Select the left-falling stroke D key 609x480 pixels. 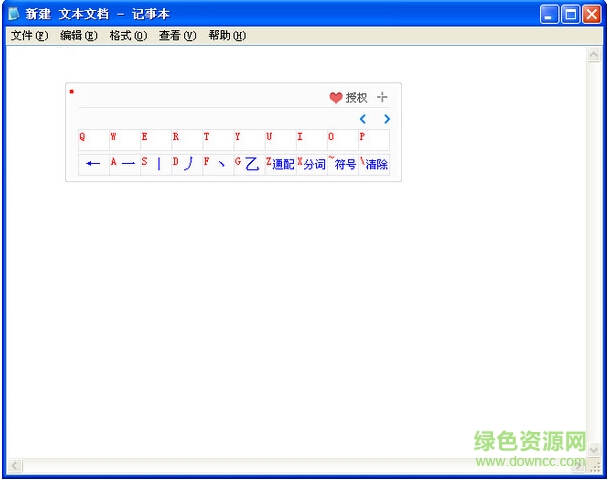[186, 164]
